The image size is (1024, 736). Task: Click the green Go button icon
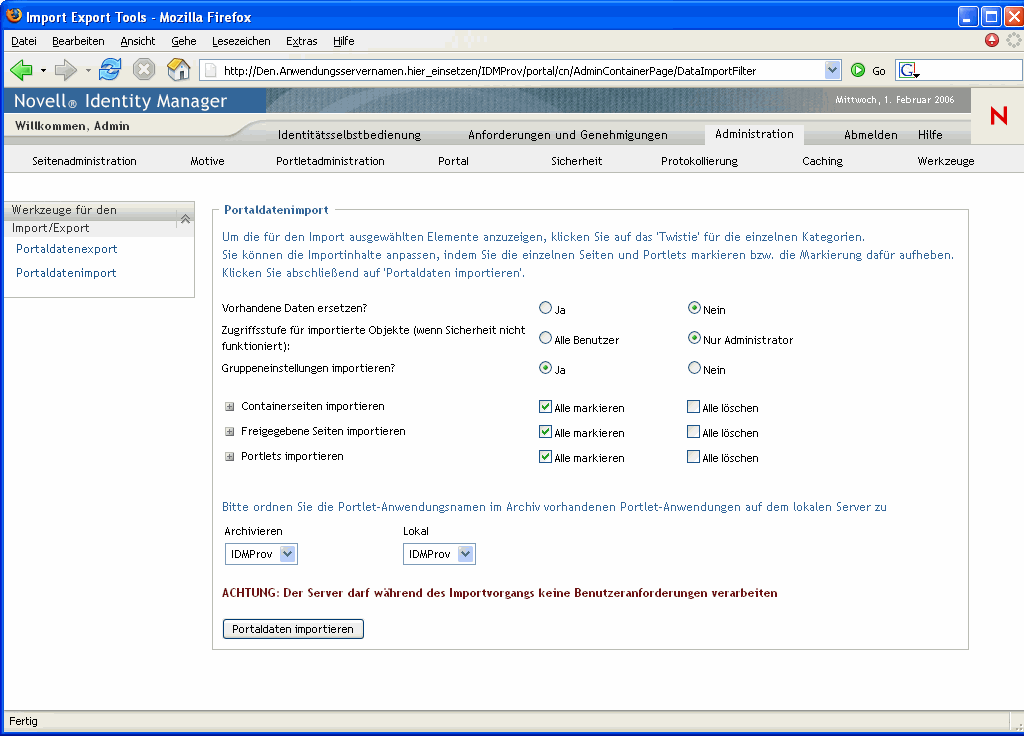click(858, 71)
